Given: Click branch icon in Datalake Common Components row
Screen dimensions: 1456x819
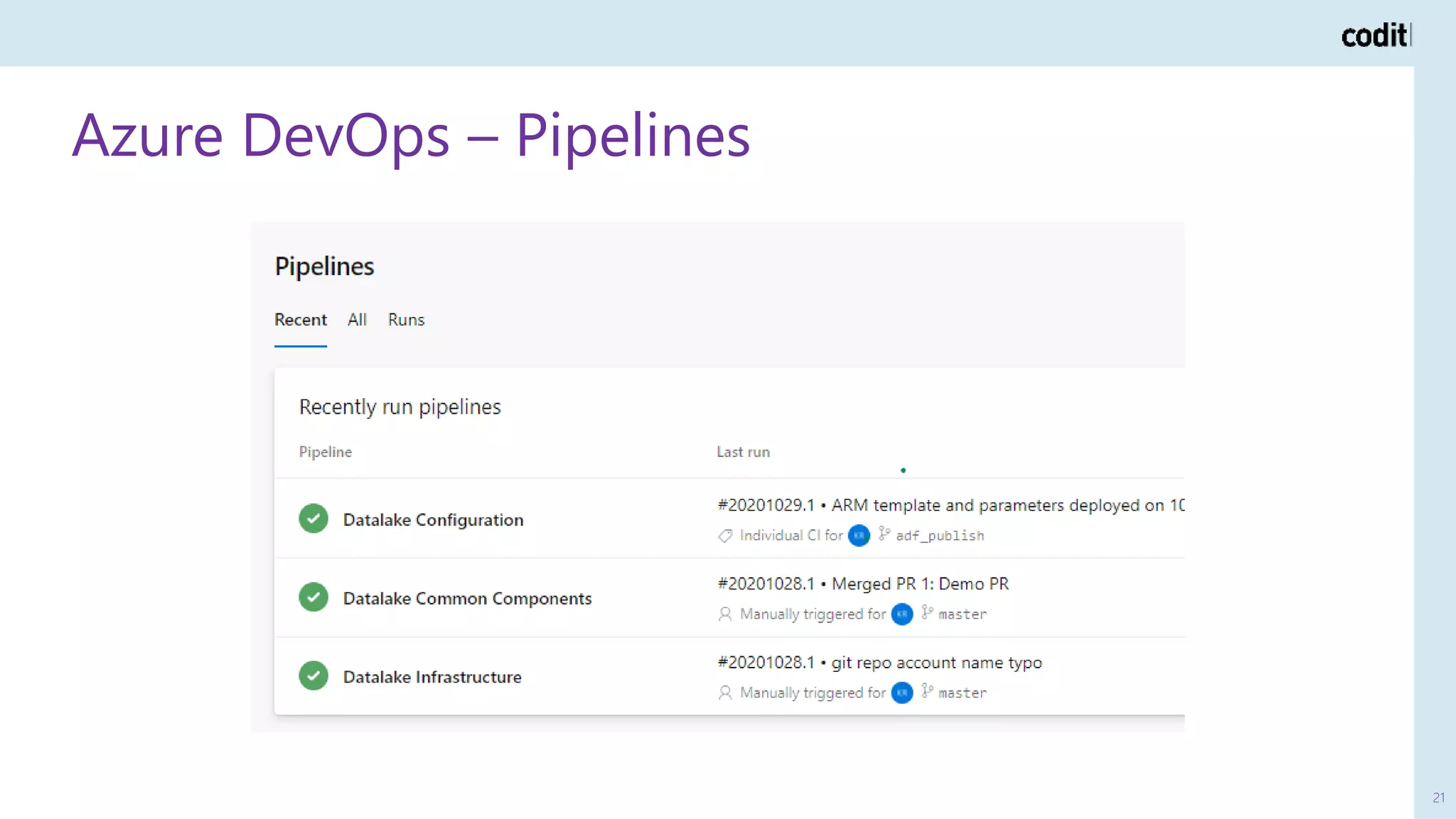Looking at the screenshot, I should click(x=927, y=612).
